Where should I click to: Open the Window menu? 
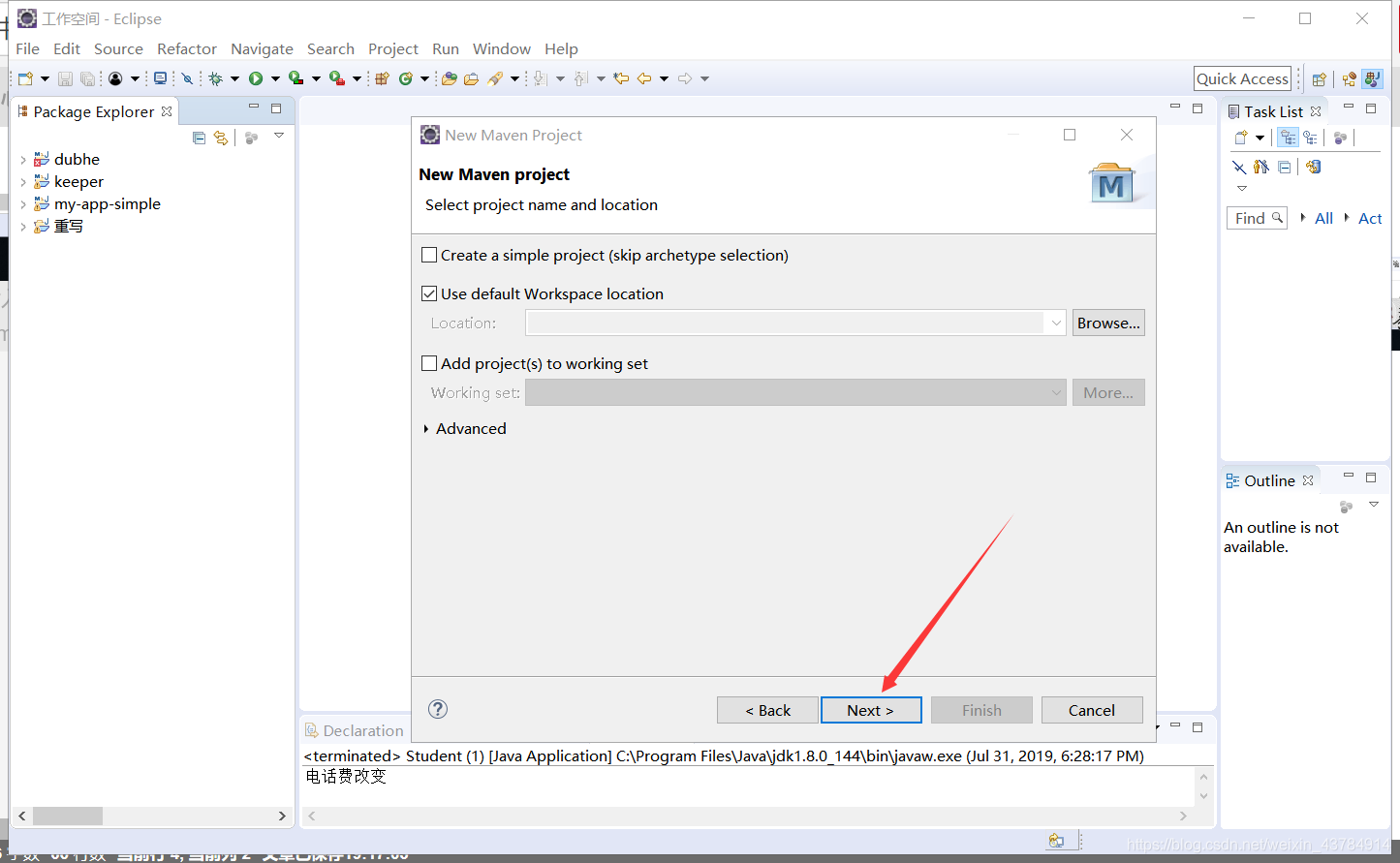(502, 48)
